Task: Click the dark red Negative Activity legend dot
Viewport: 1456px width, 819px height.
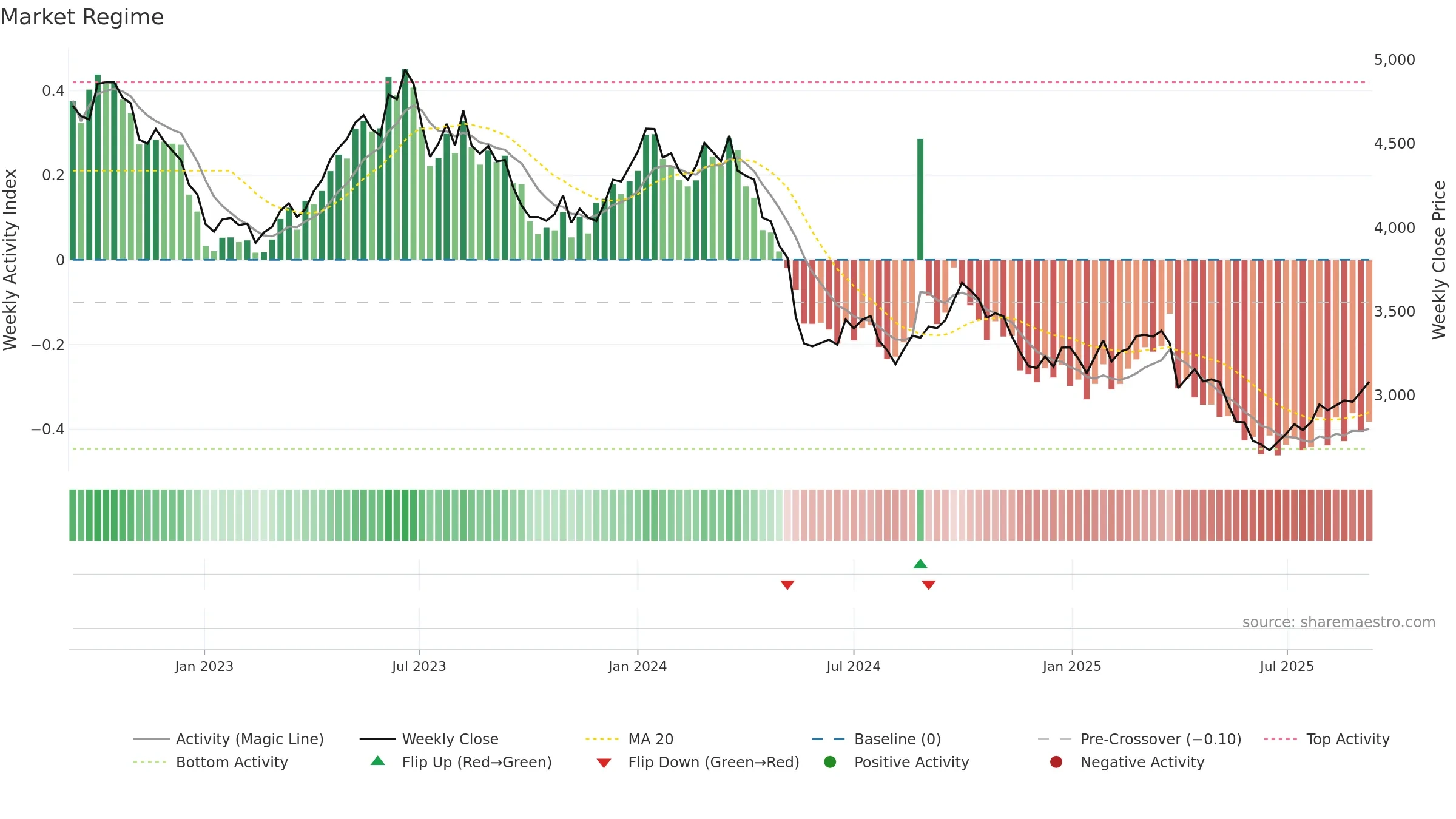Action: click(x=1056, y=761)
